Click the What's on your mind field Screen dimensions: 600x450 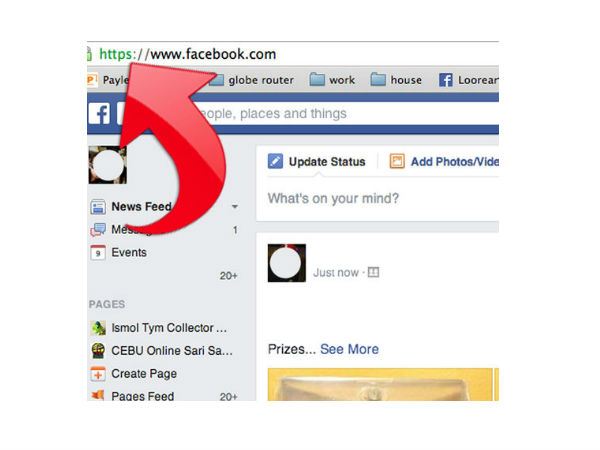377,199
